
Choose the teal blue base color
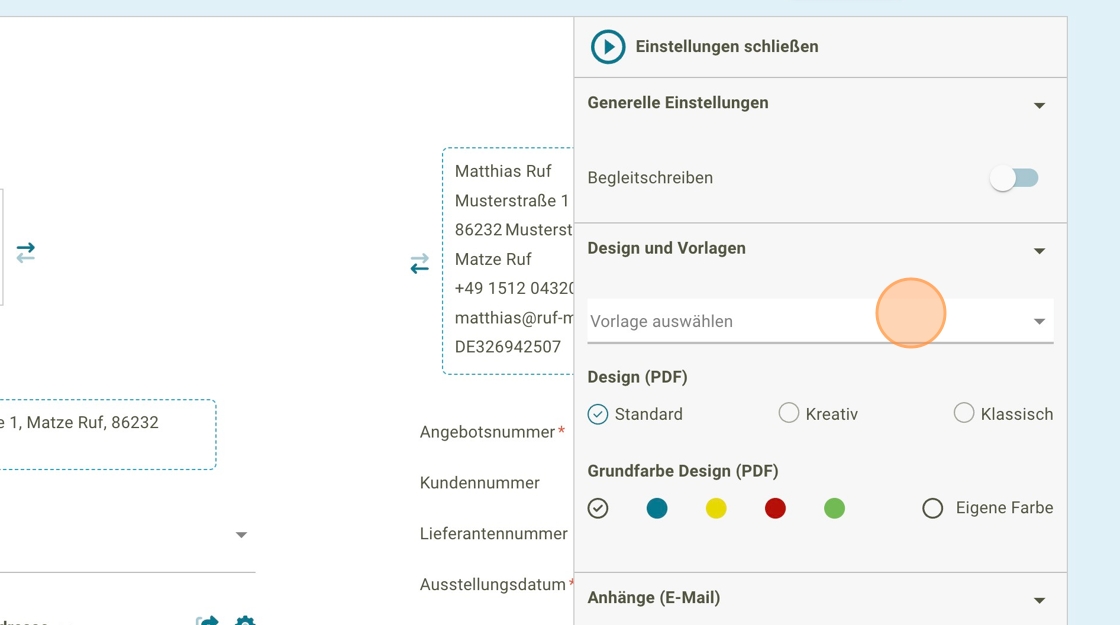click(657, 509)
